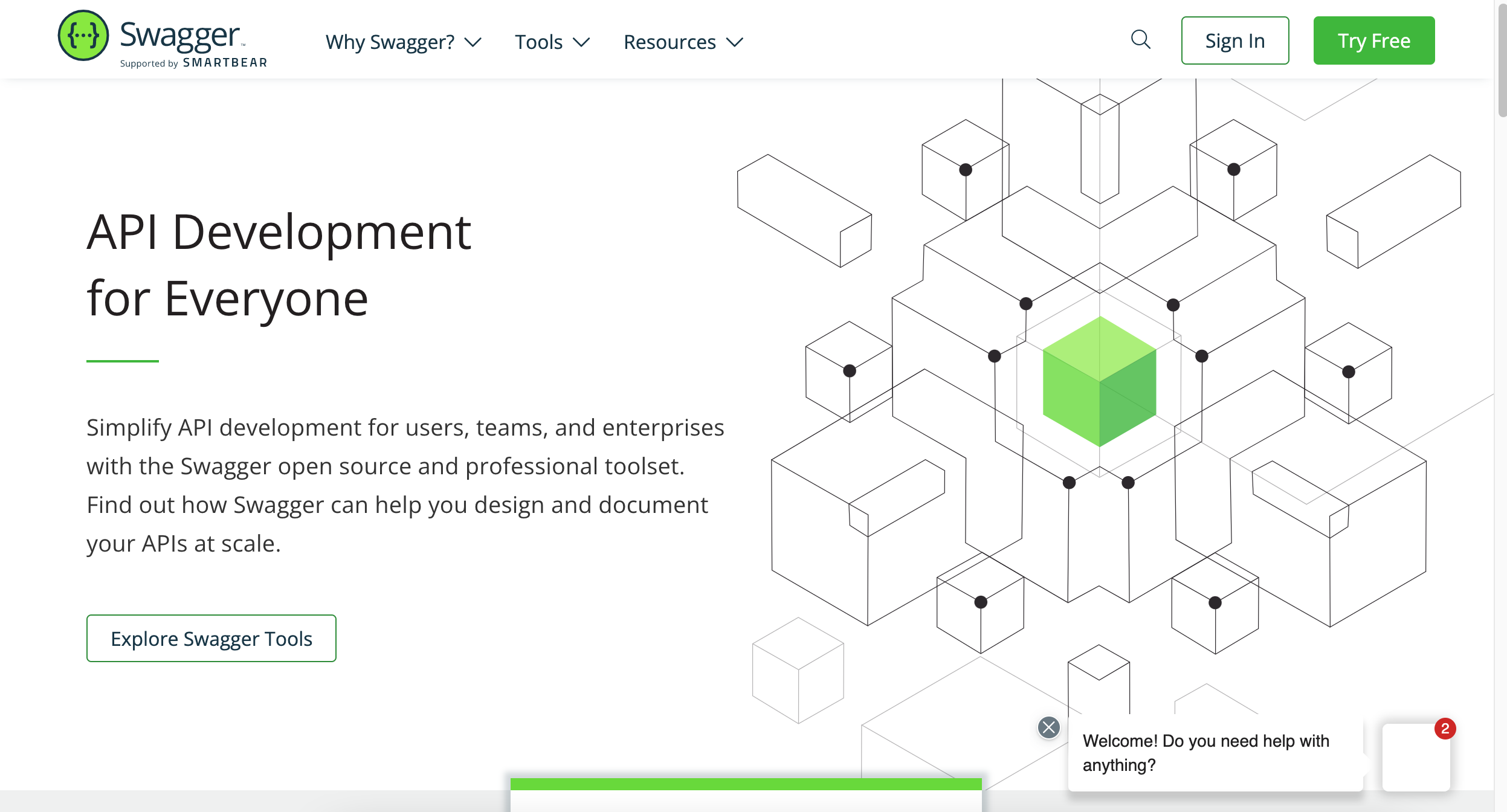Click the search magnifier icon

[1140, 40]
